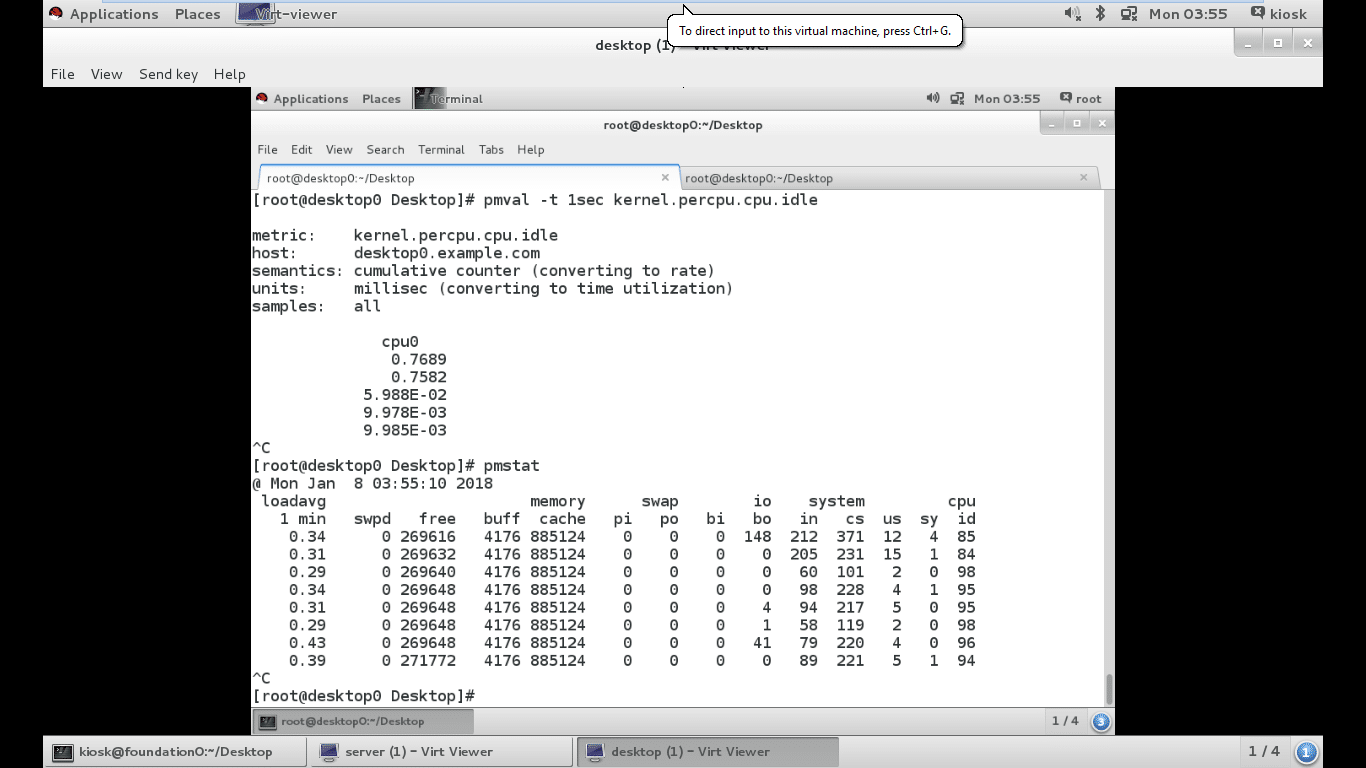Close the second root@desktop0 terminal tab
This screenshot has width=1366, height=768.
(1083, 178)
